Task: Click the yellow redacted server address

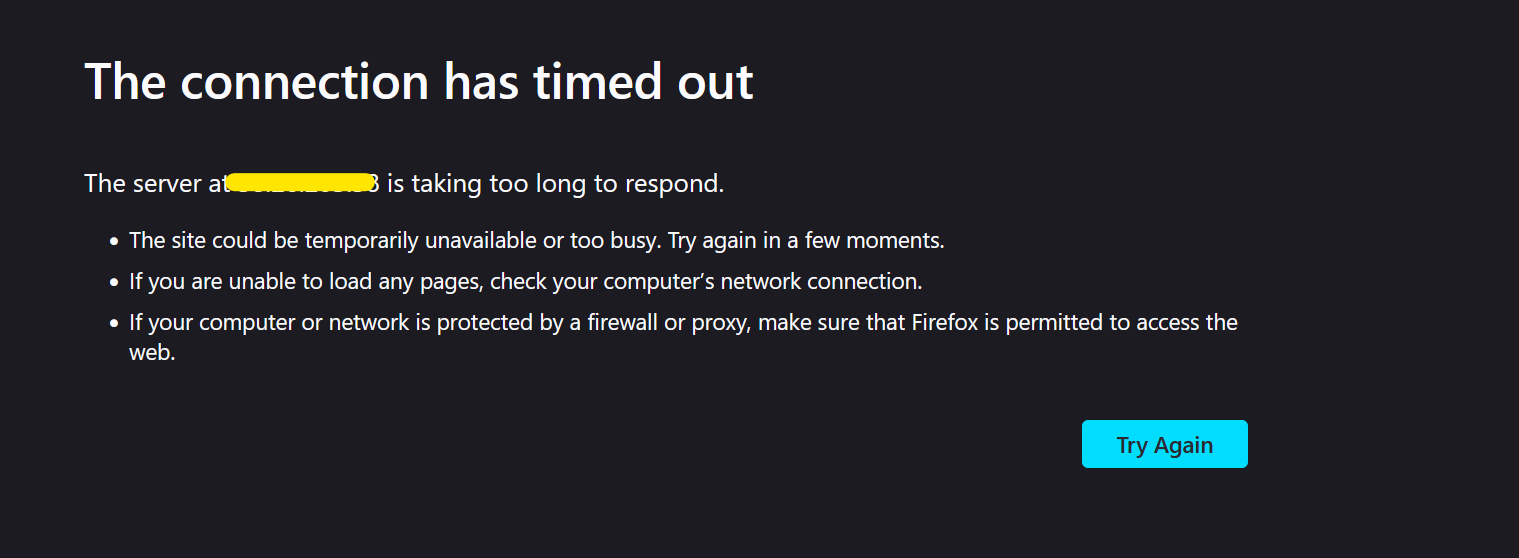Action: click(301, 183)
